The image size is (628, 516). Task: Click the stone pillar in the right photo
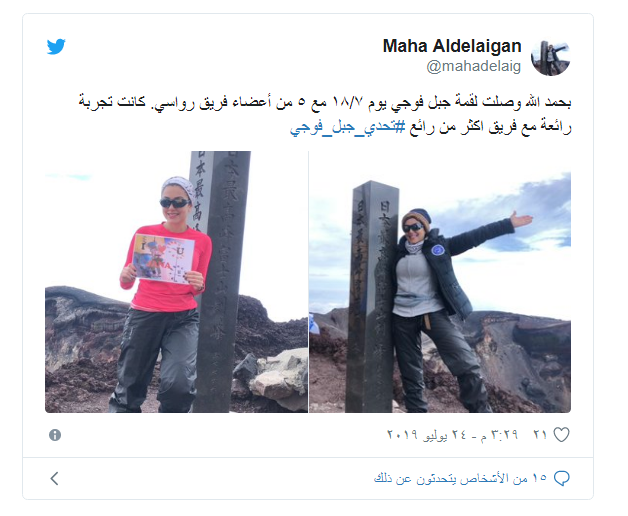[370, 296]
